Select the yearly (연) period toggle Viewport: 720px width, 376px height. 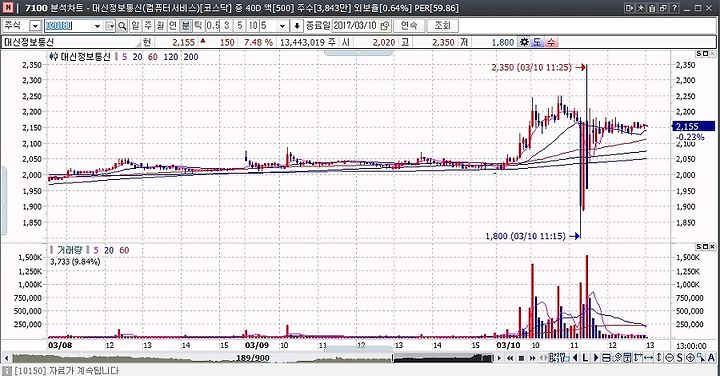(x=173, y=26)
